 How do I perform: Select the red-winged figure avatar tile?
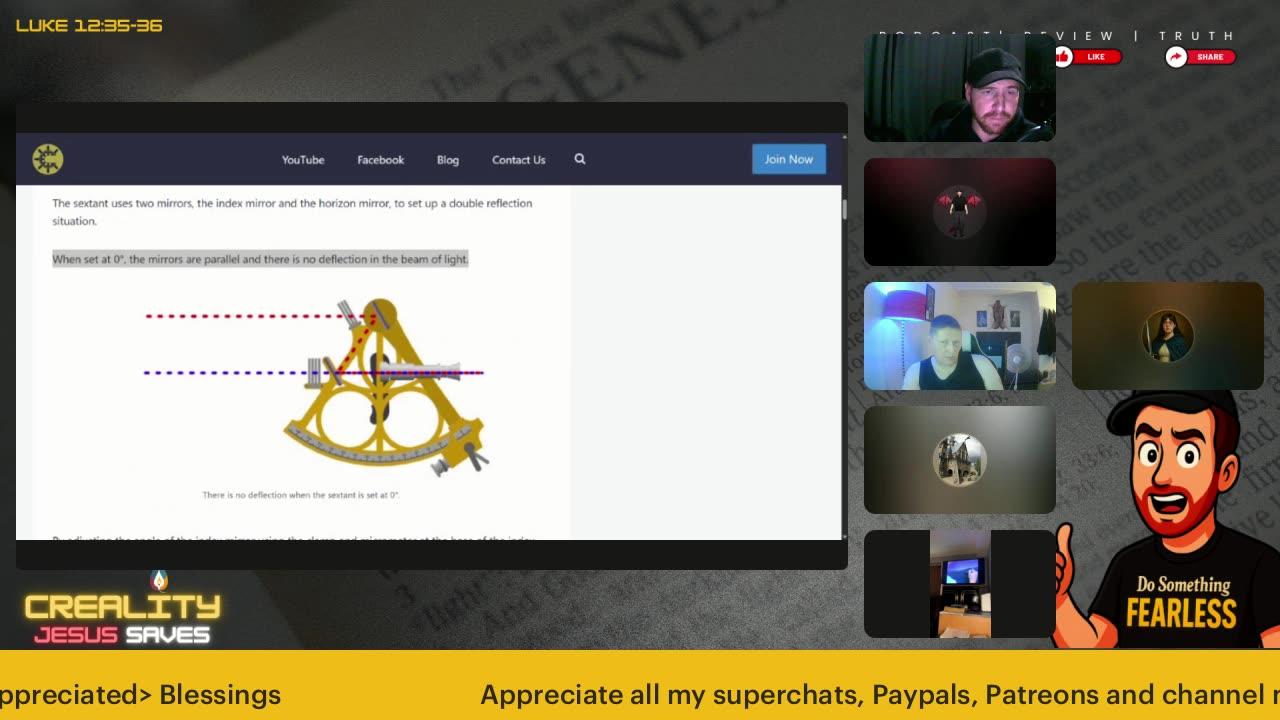click(960, 212)
